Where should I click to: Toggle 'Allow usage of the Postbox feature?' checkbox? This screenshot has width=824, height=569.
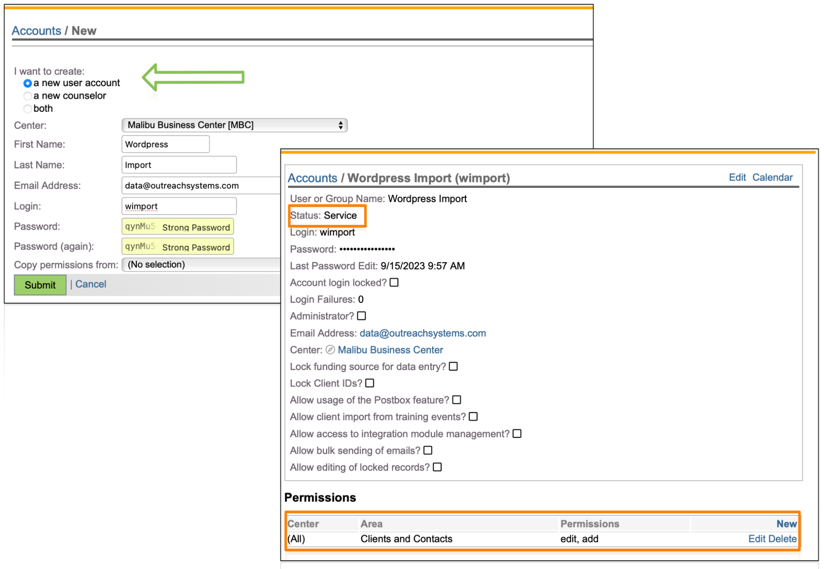point(457,400)
